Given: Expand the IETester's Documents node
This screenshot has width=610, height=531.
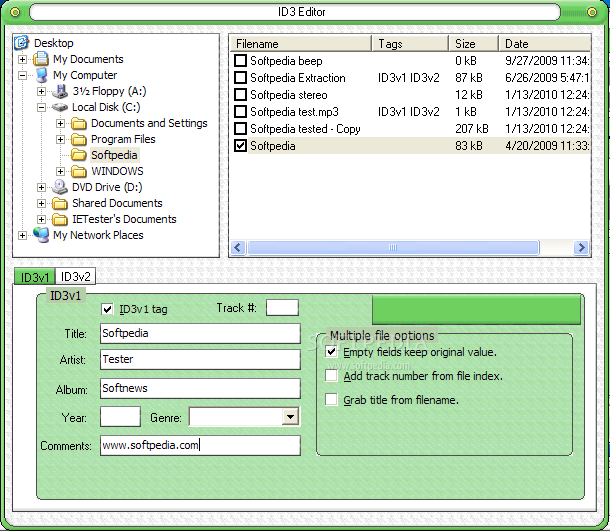Looking at the screenshot, I should point(41,219).
